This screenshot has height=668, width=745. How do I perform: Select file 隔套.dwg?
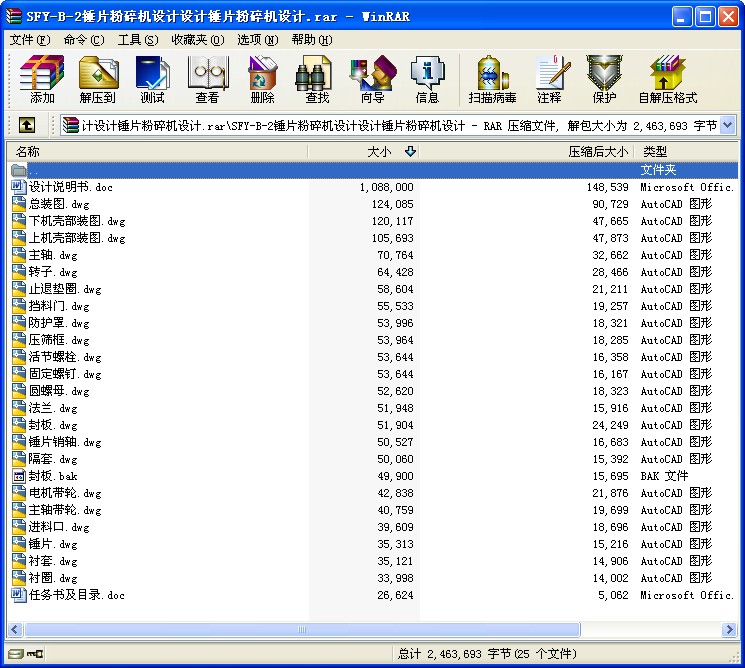(53, 459)
